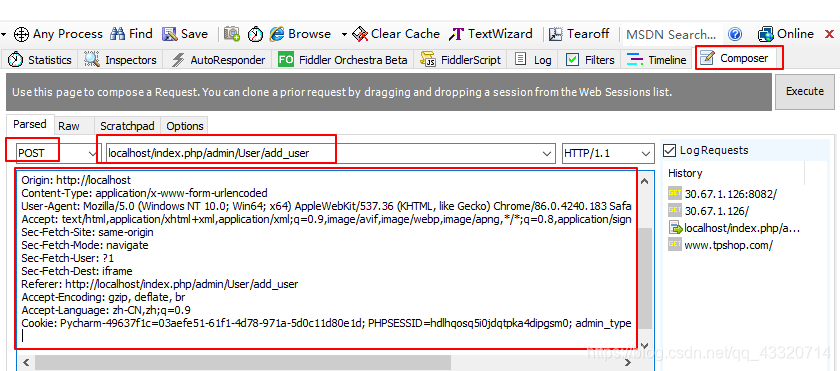Click the Save toolbar button
The width and height of the screenshot is (840, 371).
(x=185, y=34)
